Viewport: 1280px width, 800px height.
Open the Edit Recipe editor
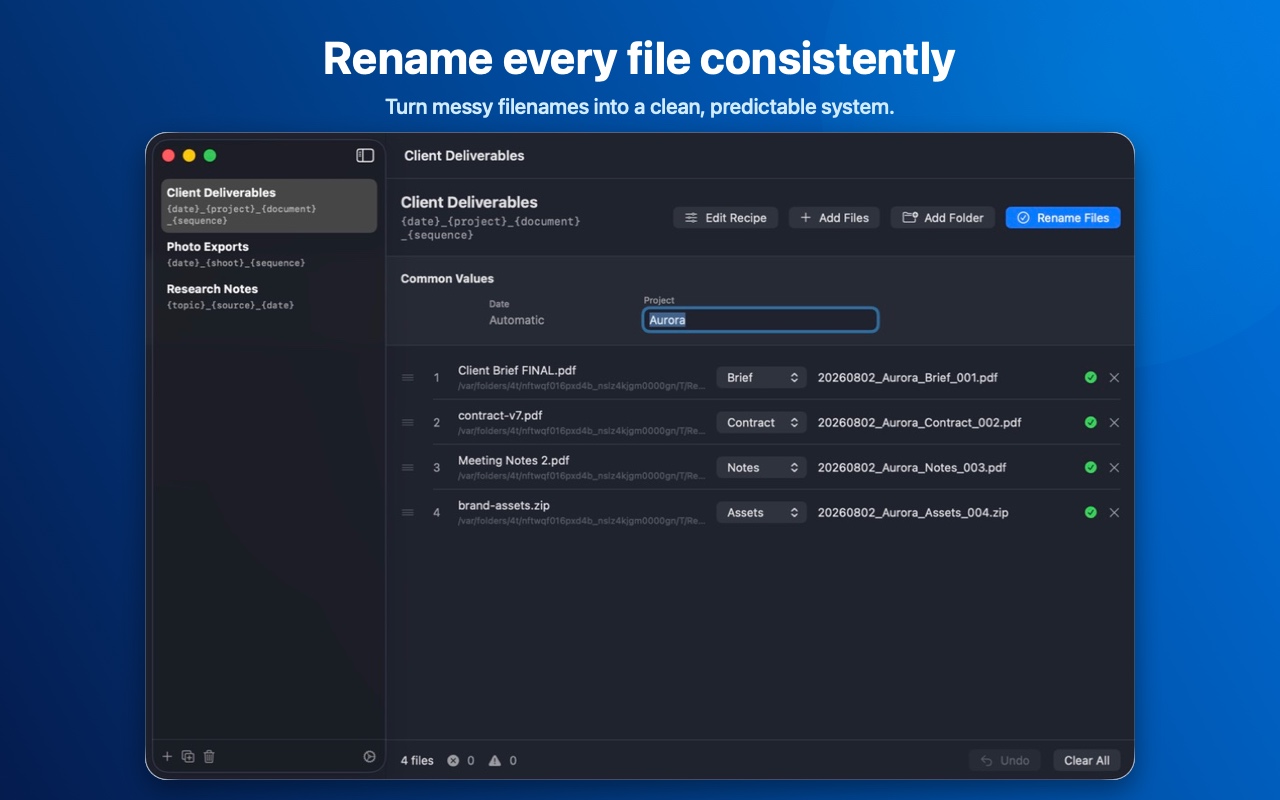point(725,217)
